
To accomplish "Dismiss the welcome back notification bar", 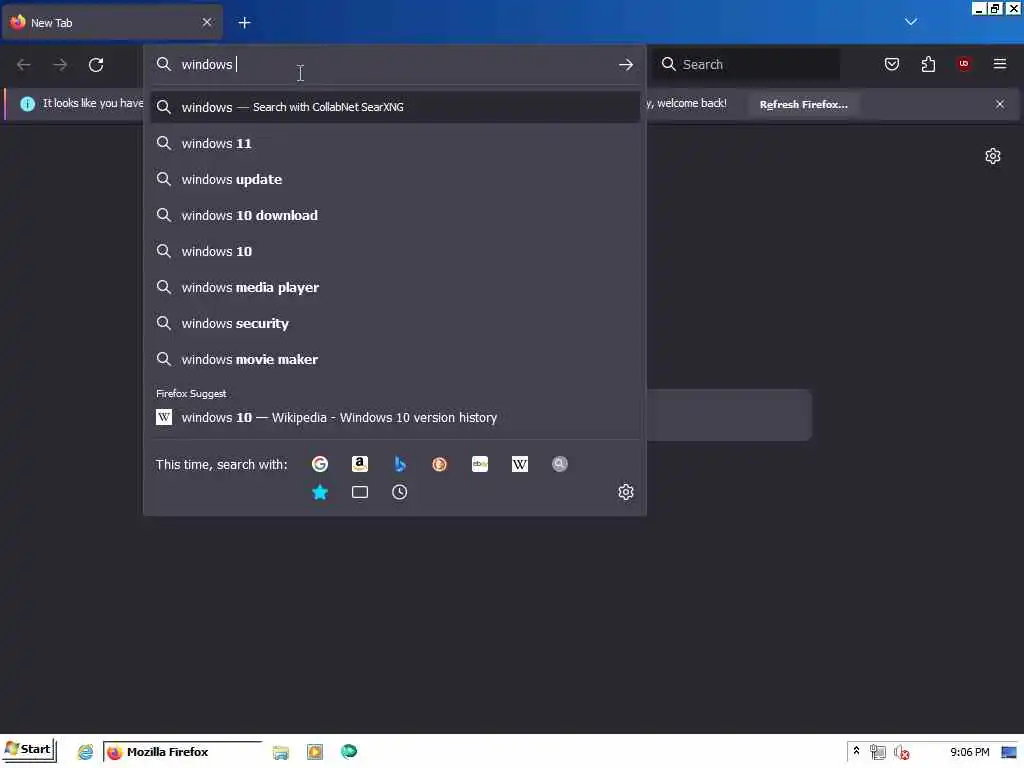I will pos(1000,104).
